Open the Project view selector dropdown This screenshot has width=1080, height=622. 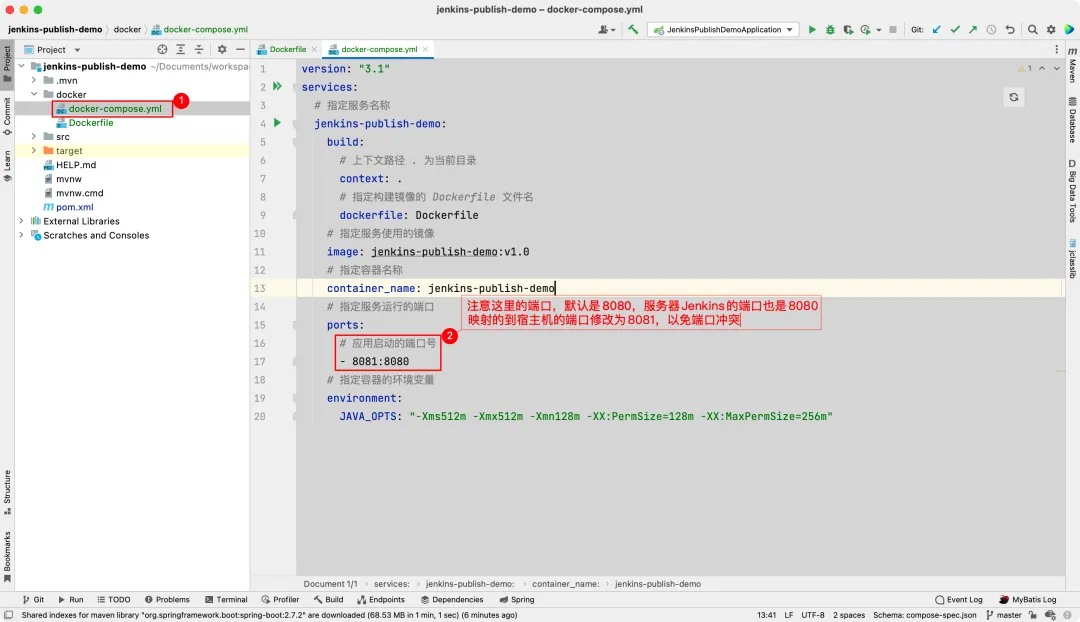pyautogui.click(x=52, y=50)
